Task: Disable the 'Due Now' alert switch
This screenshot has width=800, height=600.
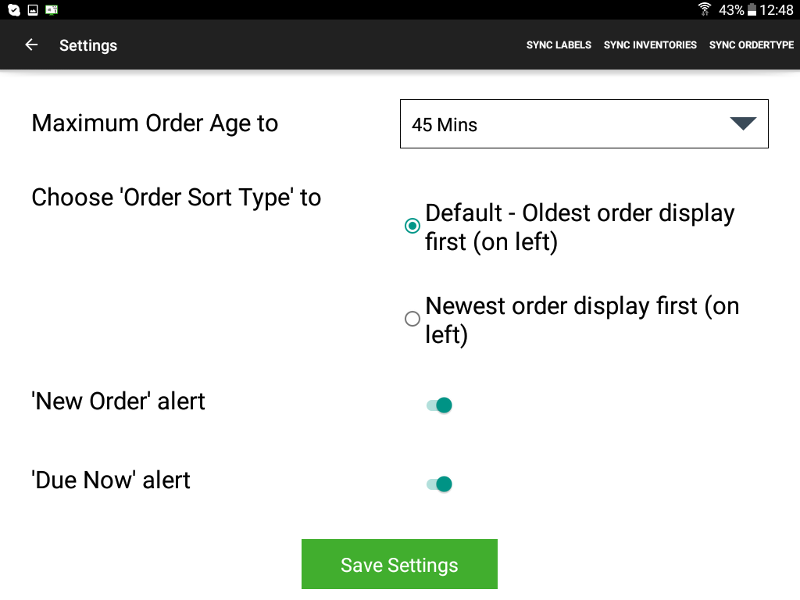Action: coord(439,484)
